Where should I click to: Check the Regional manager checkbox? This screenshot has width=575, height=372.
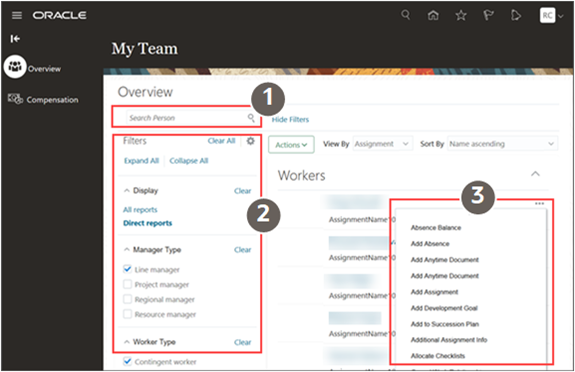coord(127,299)
